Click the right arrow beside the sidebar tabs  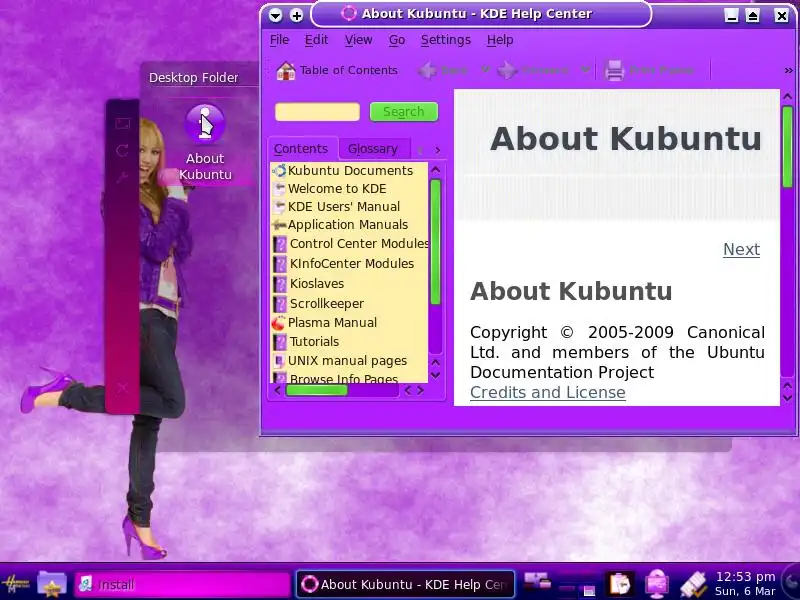(437, 150)
